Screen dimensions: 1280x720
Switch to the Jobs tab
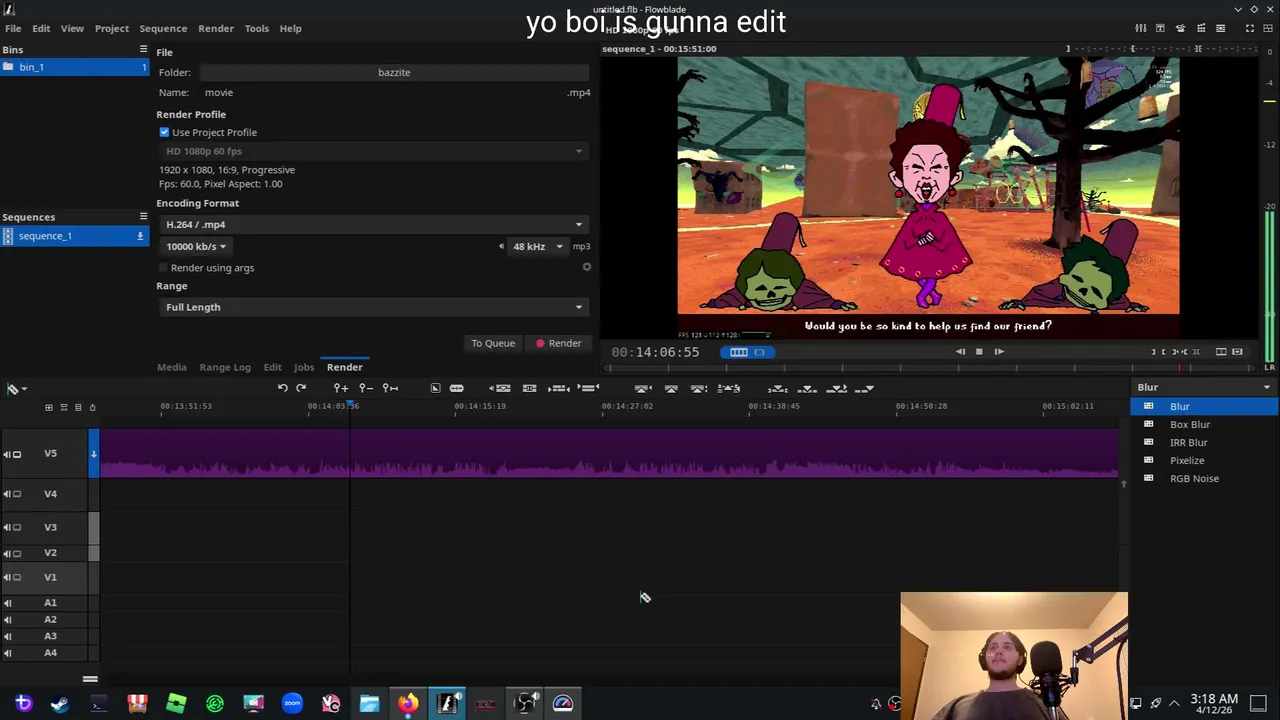pos(303,367)
